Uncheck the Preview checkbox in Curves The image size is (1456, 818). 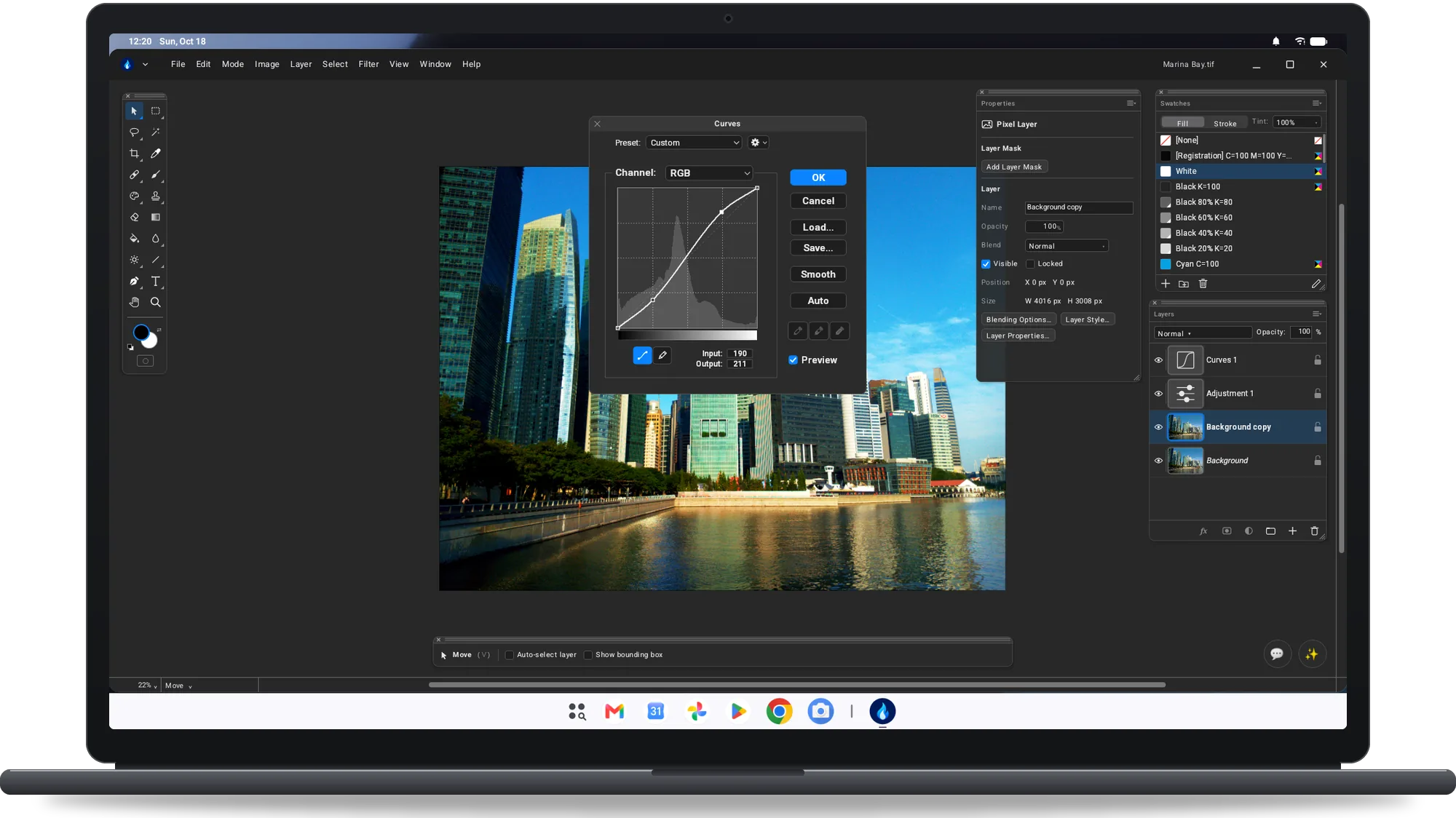(793, 360)
